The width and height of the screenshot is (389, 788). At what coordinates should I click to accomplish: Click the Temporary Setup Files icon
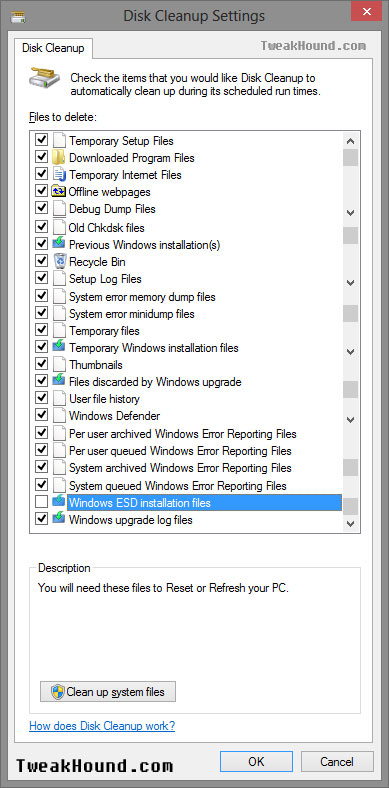click(x=59, y=141)
